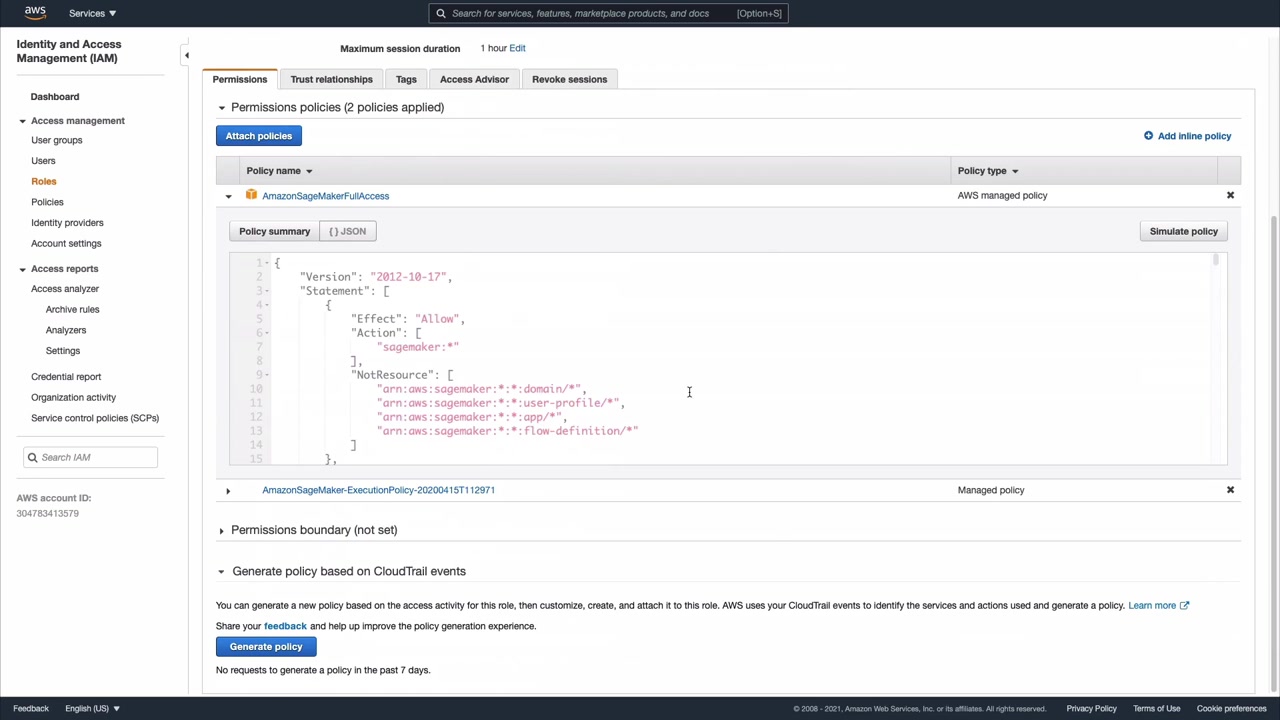Open the Trust relationships tab

331,79
